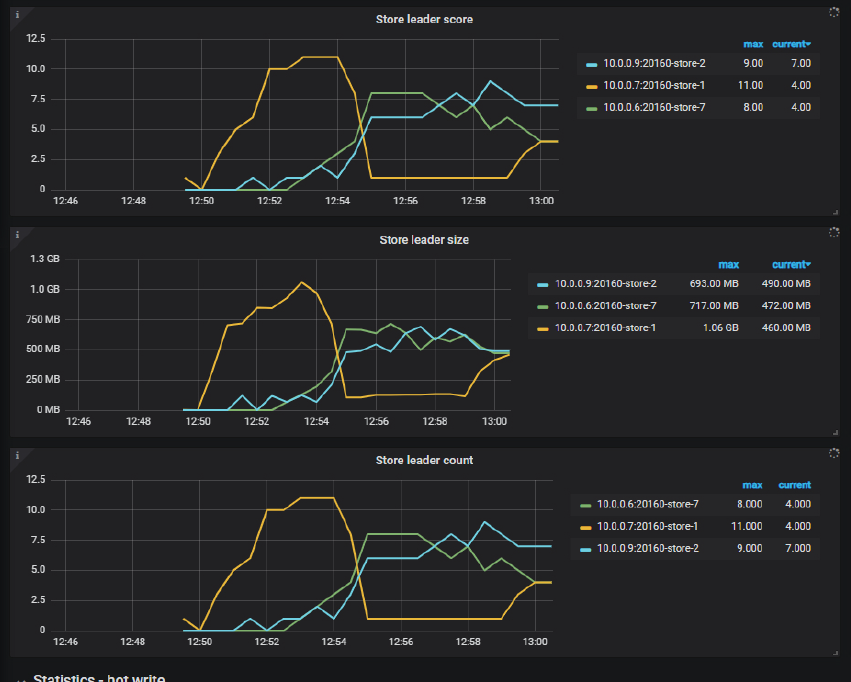Toggle store-2 series in Store leader count legend
The height and width of the screenshot is (682, 851).
pyautogui.click(x=647, y=549)
